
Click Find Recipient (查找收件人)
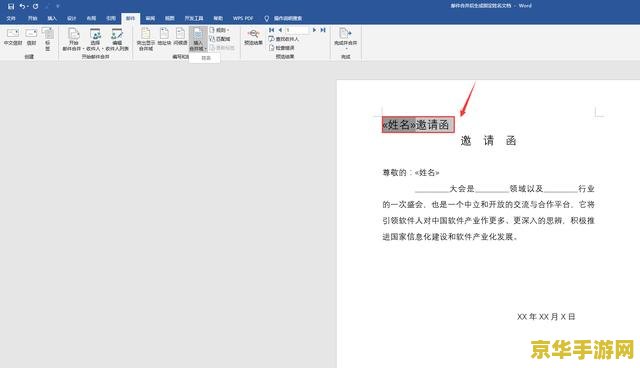[x=284, y=39]
